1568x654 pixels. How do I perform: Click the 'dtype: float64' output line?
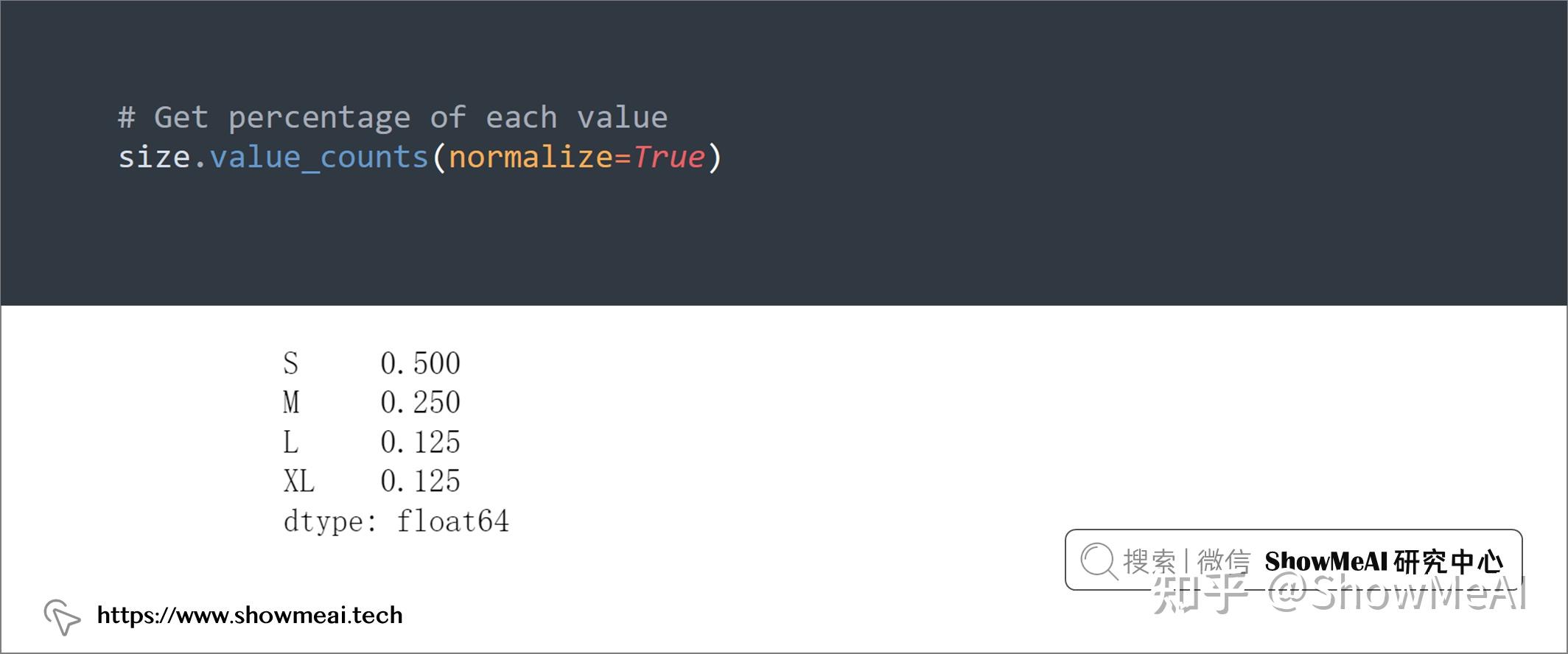[x=396, y=521]
